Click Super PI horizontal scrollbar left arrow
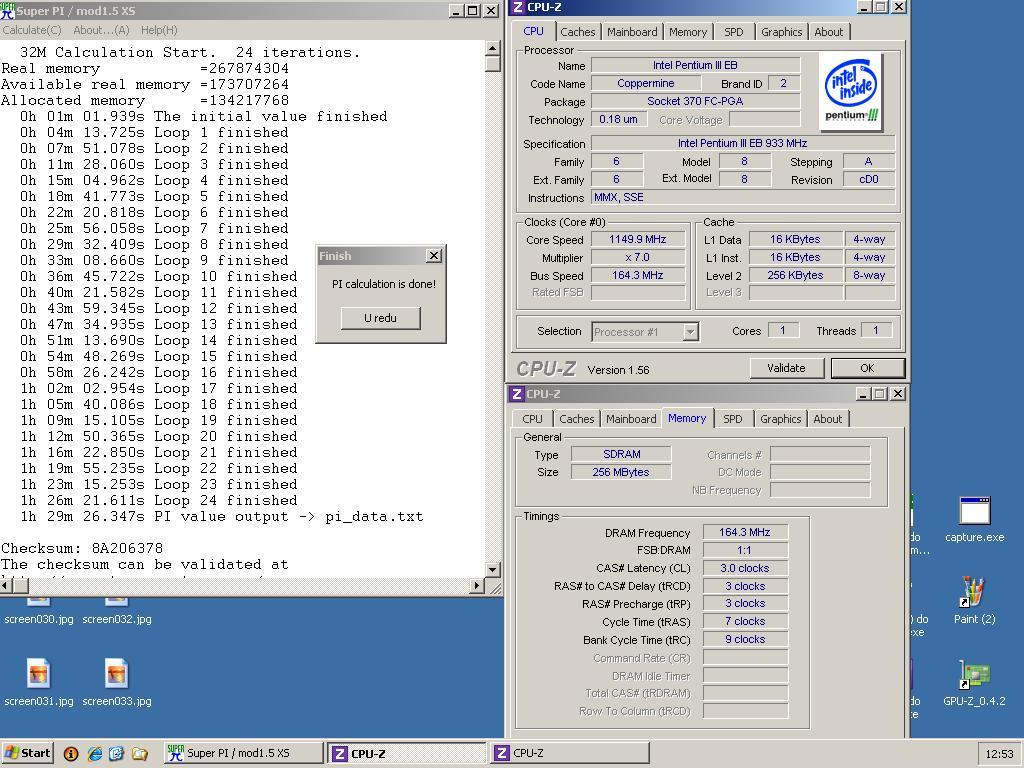Viewport: 1024px width, 768px height. [7, 586]
